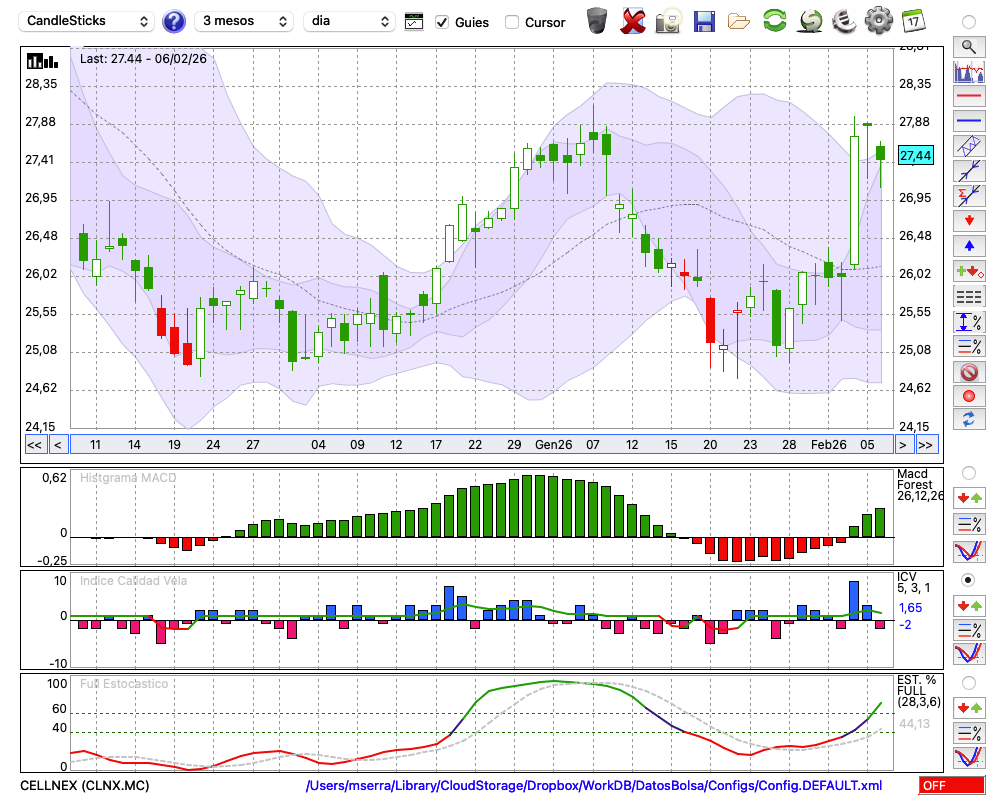1000x800 pixels.
Task: Click Estocastico panel indicator curve button
Action: 969,757
